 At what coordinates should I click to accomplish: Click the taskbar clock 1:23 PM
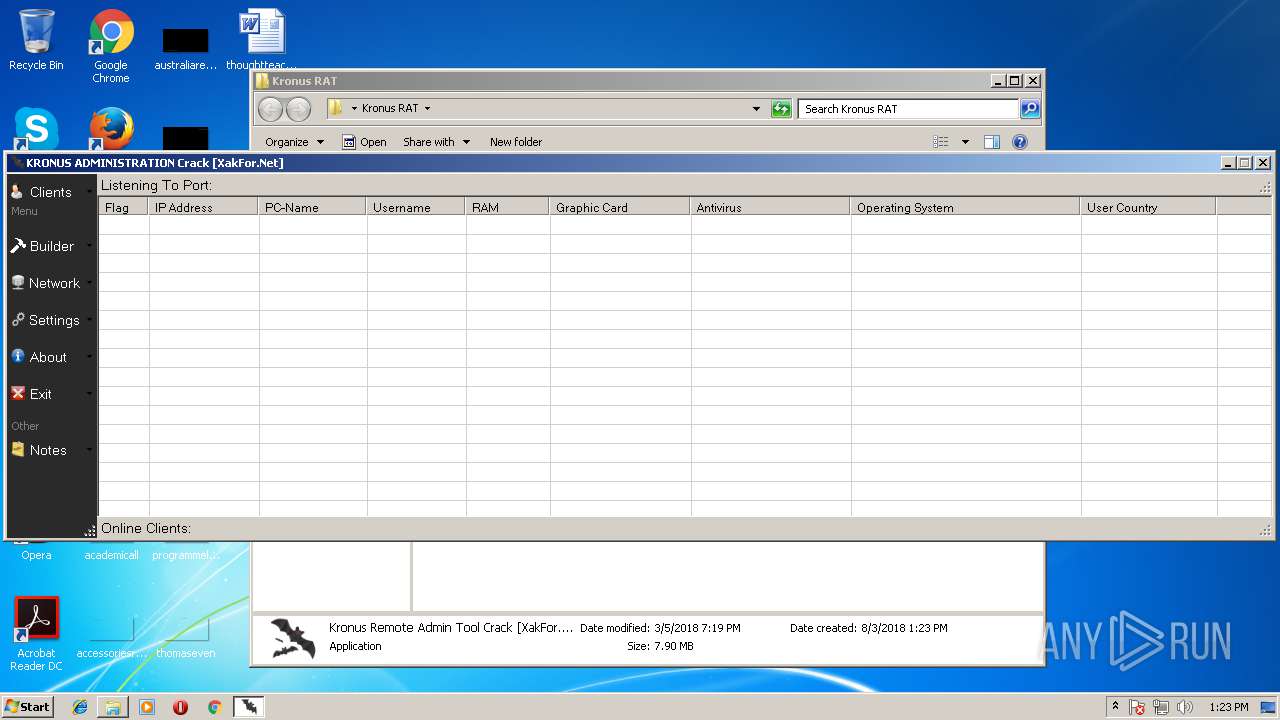pos(1228,707)
